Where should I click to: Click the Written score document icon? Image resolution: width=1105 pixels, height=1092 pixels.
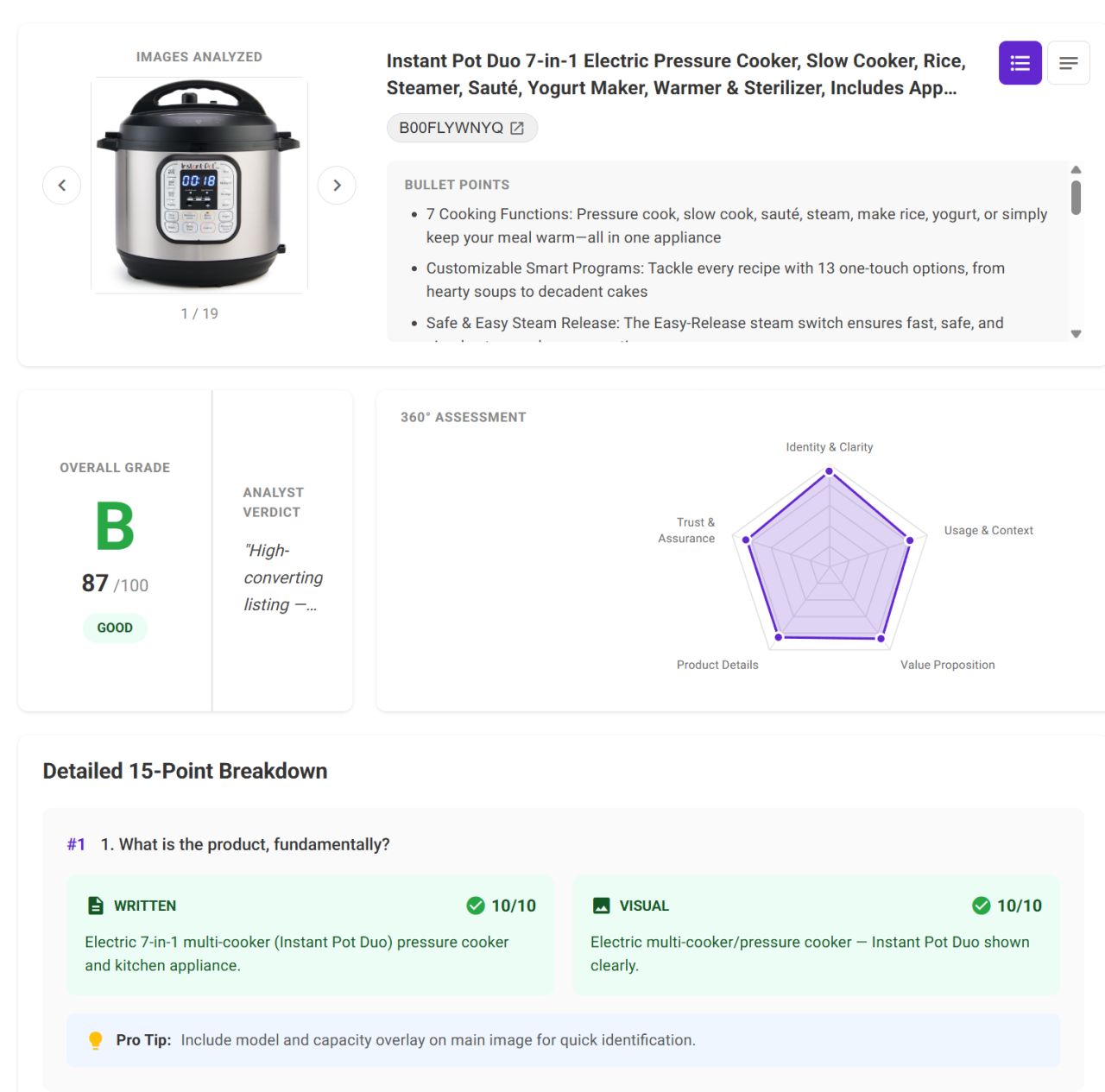[95, 906]
